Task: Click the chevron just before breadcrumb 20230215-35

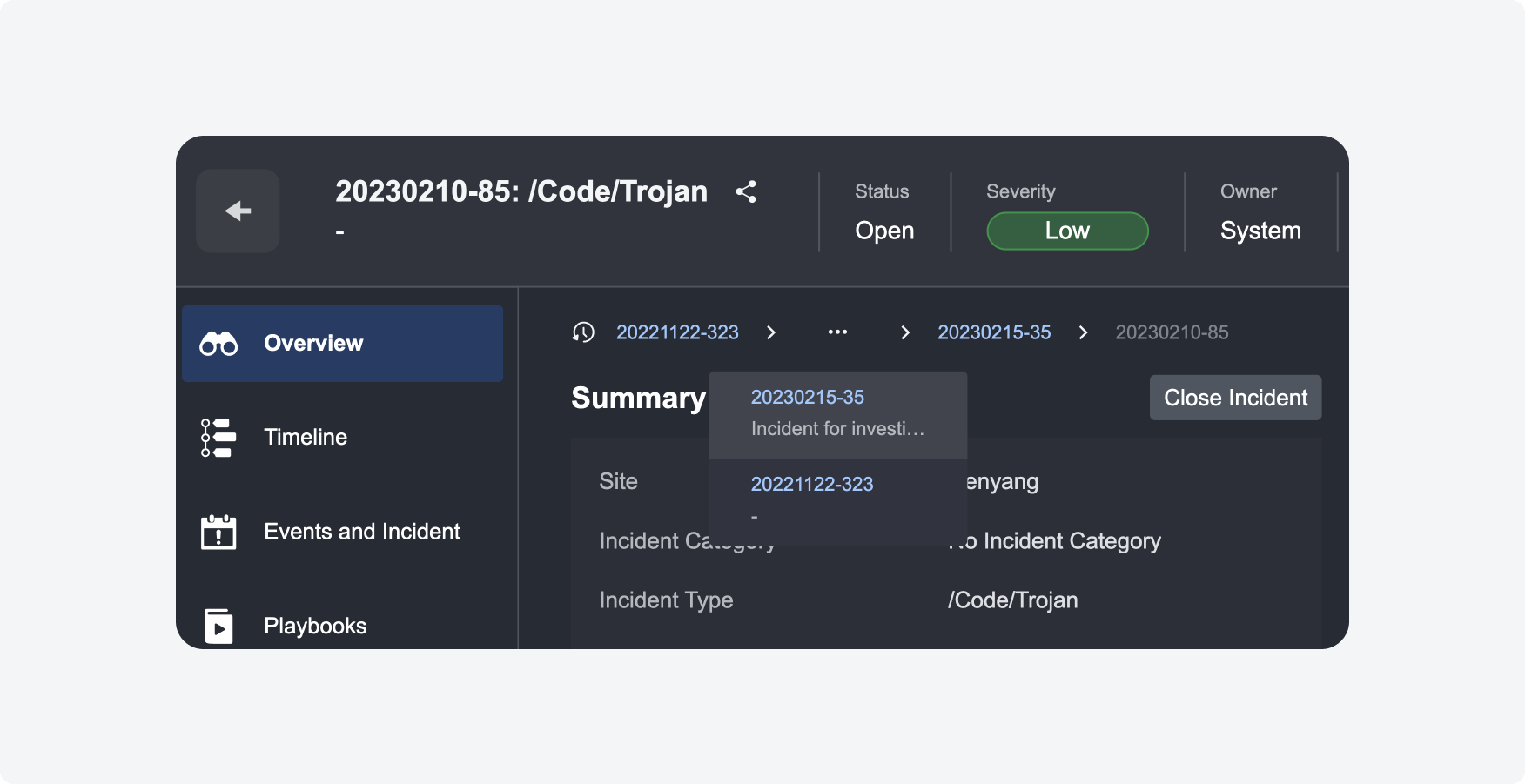Action: (x=905, y=332)
